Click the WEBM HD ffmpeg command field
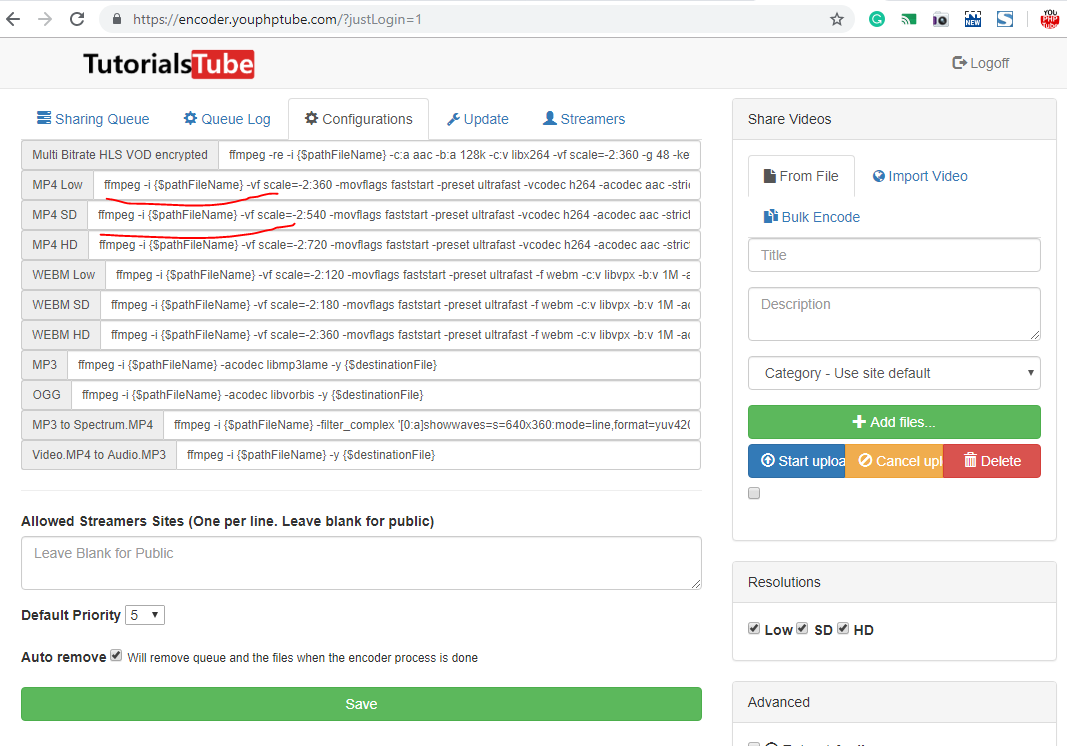Viewport: 1067px width, 746px height. tap(400, 335)
